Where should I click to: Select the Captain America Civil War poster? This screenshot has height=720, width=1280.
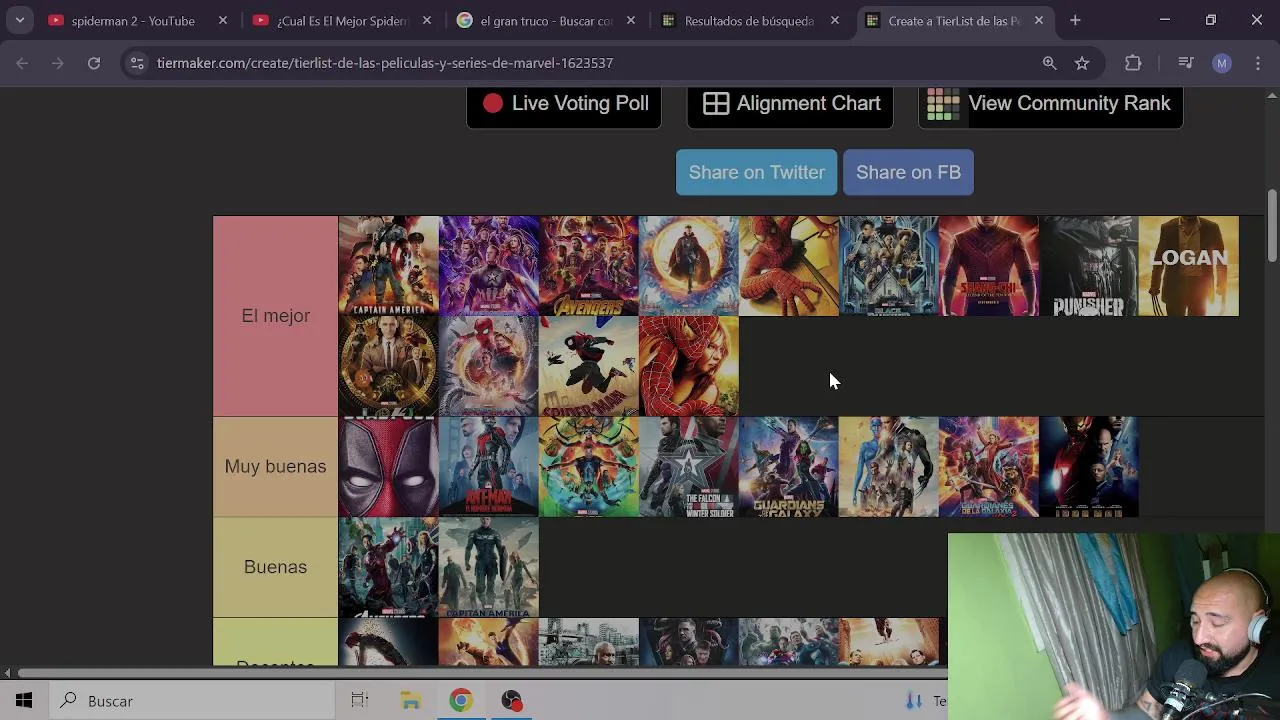(x=389, y=266)
